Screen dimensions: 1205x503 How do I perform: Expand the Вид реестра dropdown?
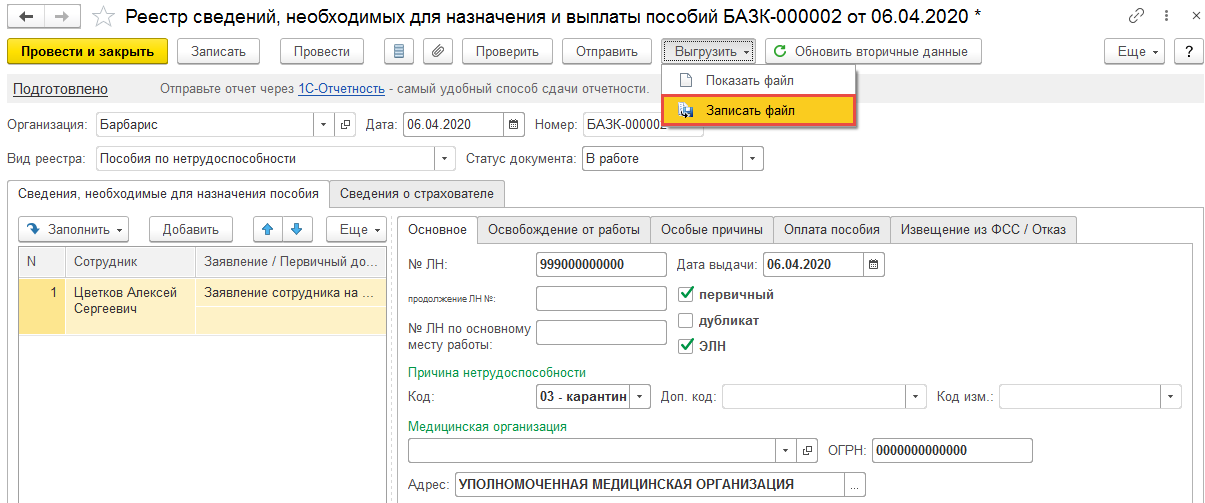coord(445,158)
